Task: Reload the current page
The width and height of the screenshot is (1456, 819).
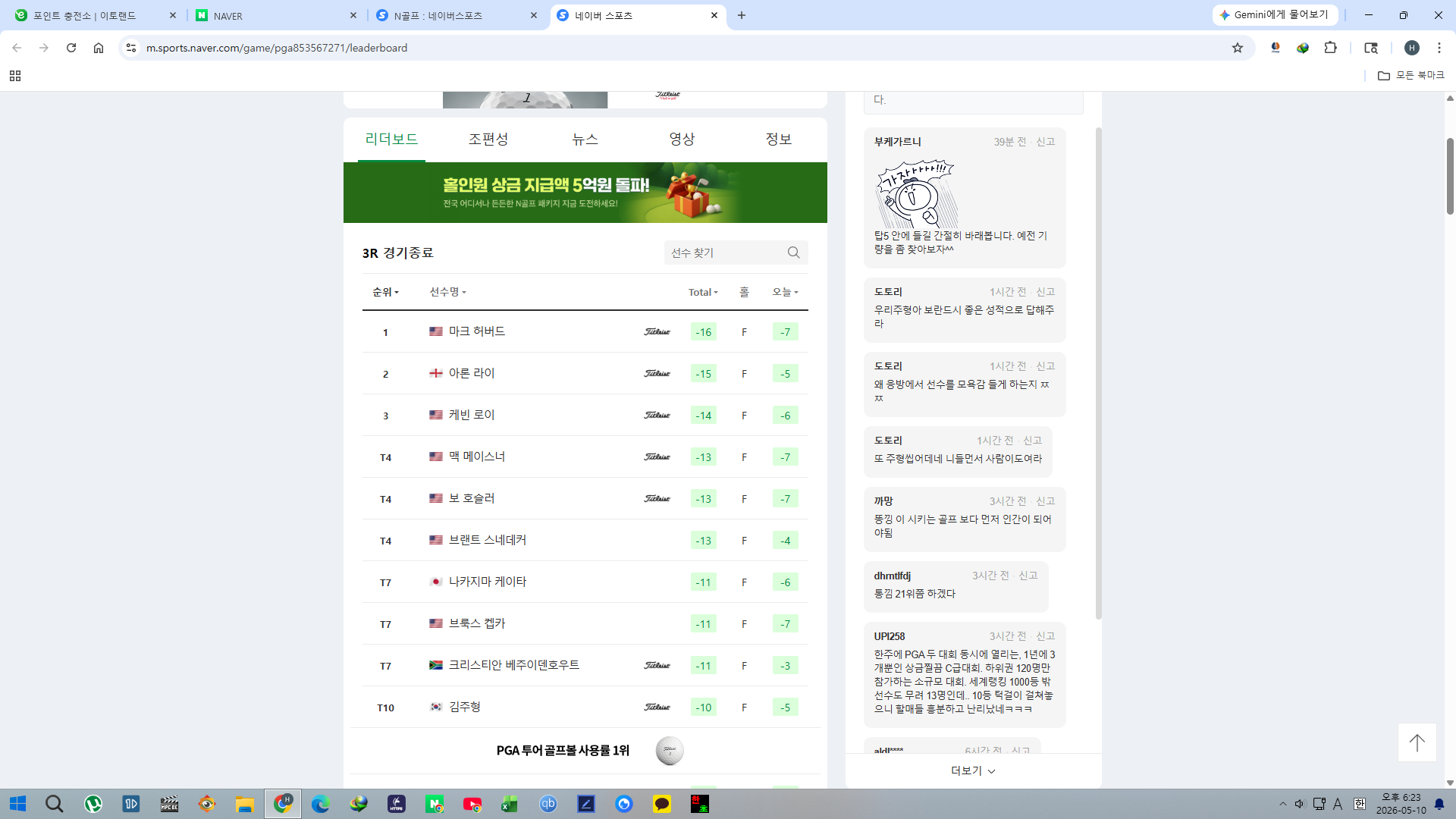Action: click(71, 48)
